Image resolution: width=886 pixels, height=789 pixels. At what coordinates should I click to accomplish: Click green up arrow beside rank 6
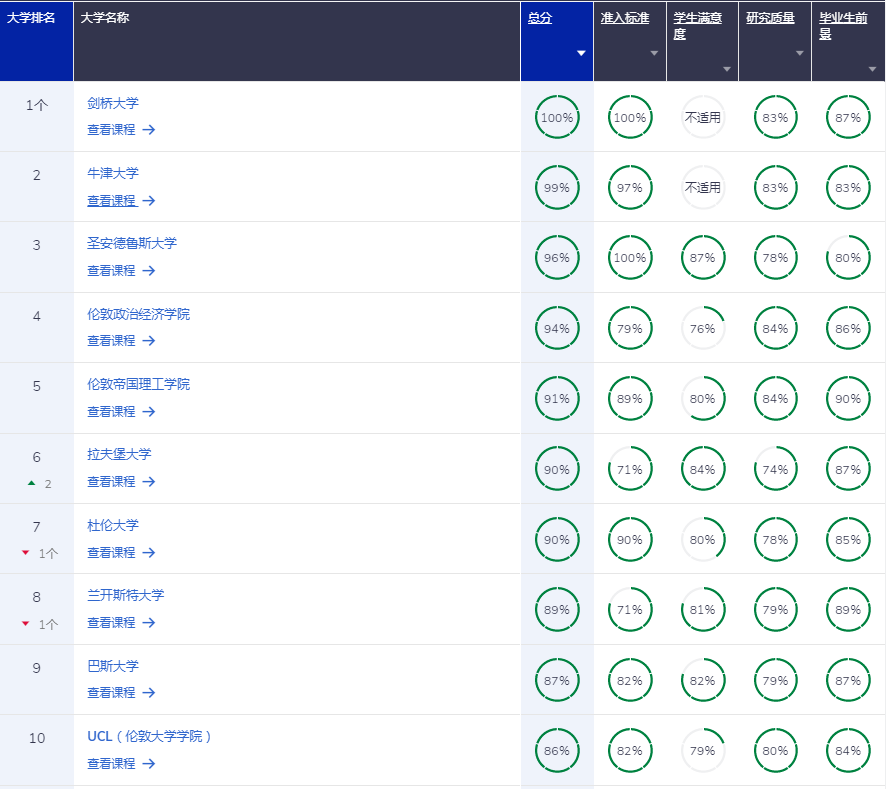[x=32, y=483]
